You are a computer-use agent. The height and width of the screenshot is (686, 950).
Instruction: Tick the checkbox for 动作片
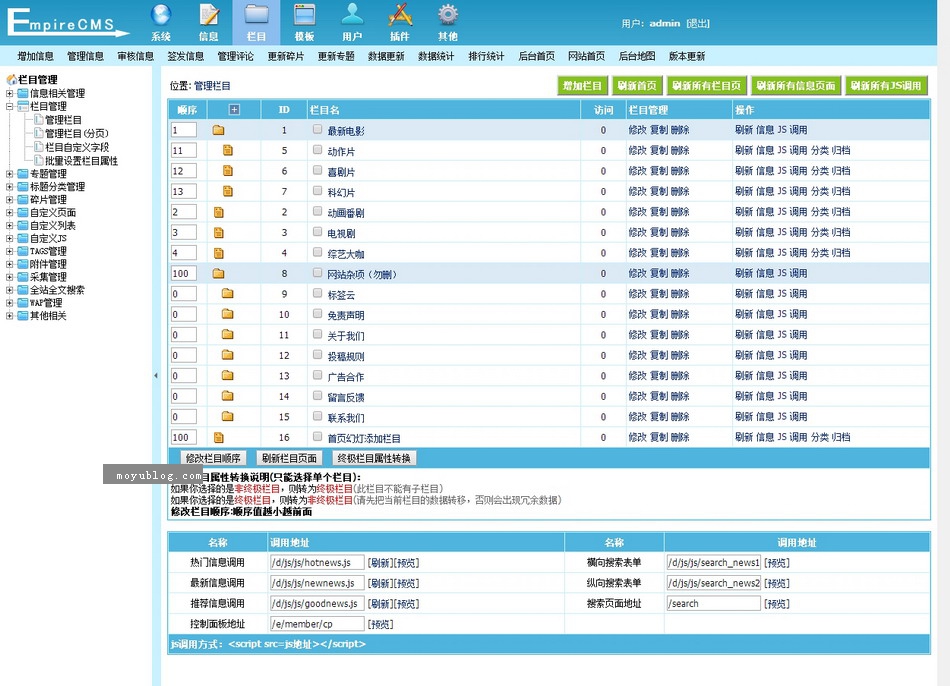click(317, 150)
